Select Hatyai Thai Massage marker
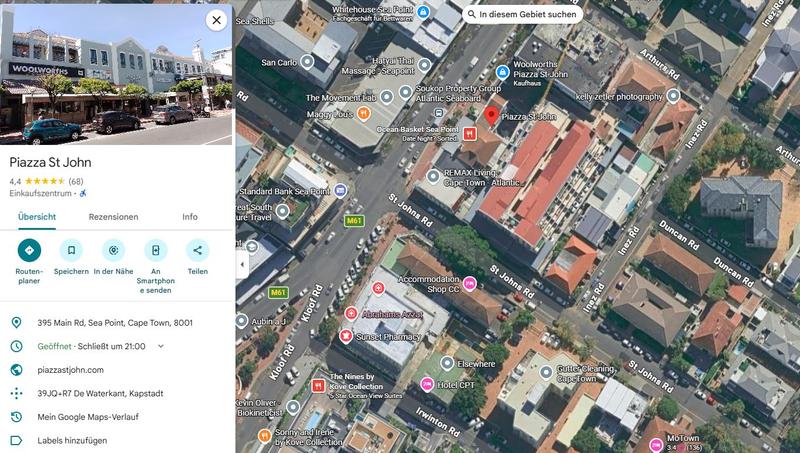 424,65
